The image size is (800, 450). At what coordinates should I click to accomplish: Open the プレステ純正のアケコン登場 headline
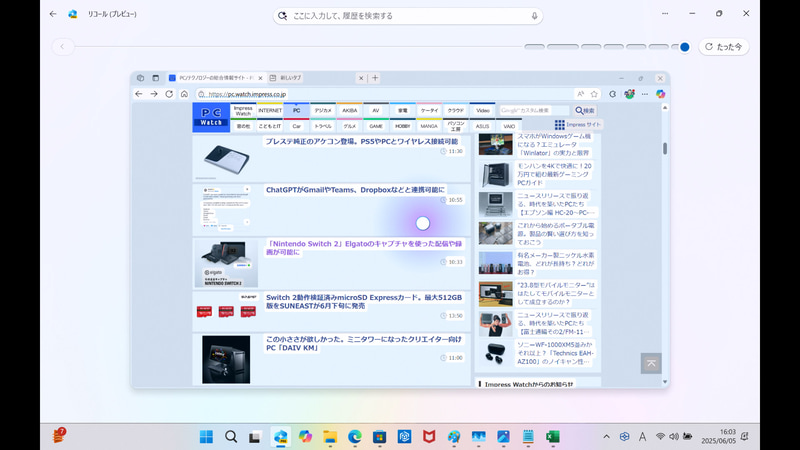(x=362, y=141)
